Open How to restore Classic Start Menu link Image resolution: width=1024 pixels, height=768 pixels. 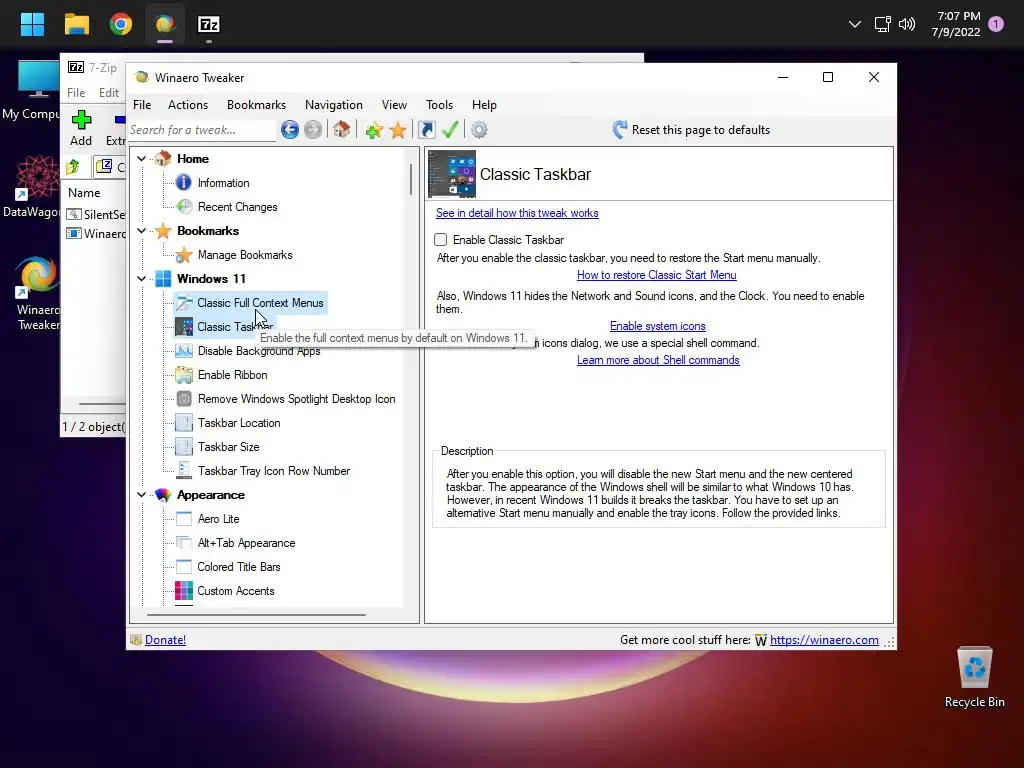coord(657,275)
